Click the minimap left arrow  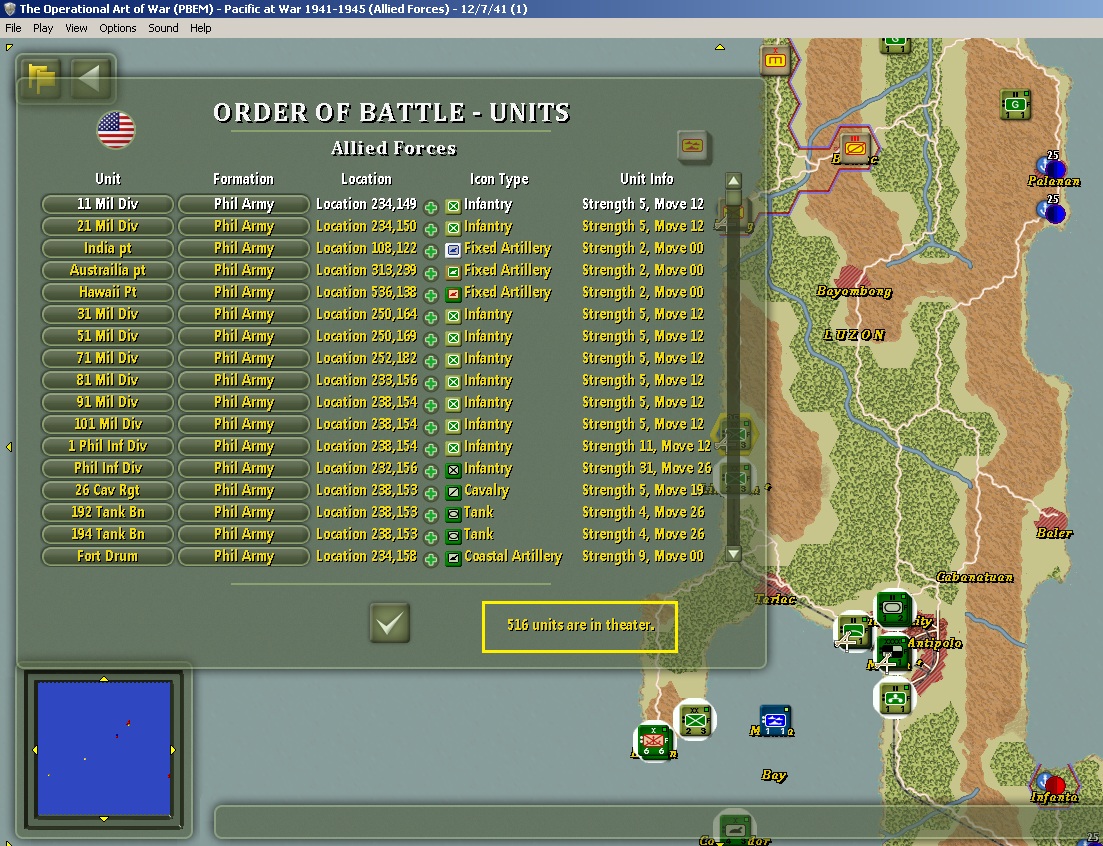(x=35, y=750)
